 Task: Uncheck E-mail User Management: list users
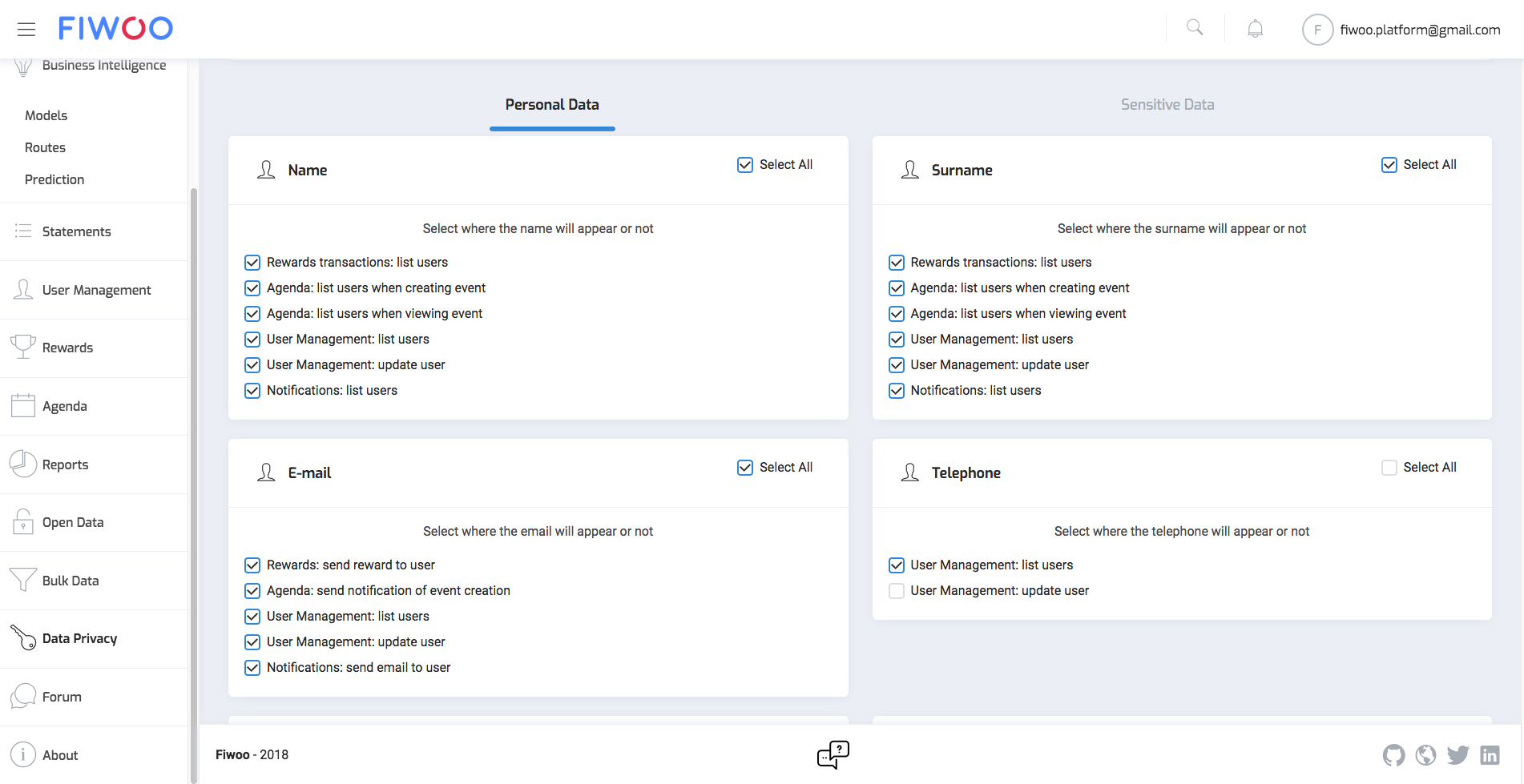click(252, 617)
